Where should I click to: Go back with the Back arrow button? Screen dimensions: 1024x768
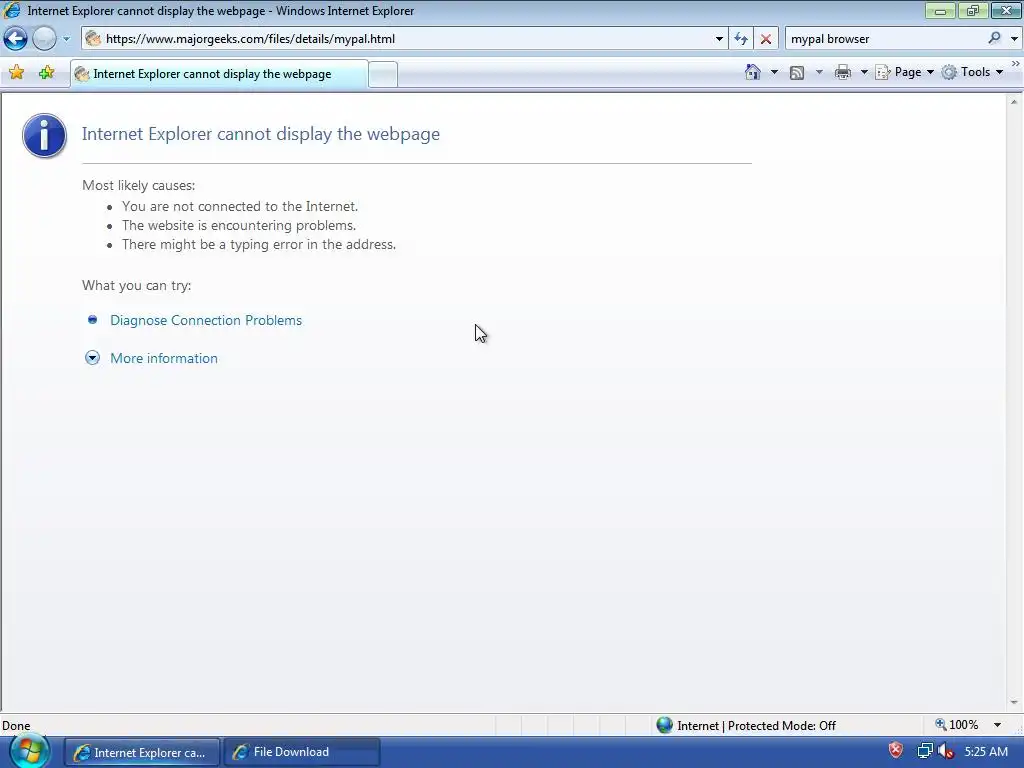(x=16, y=39)
